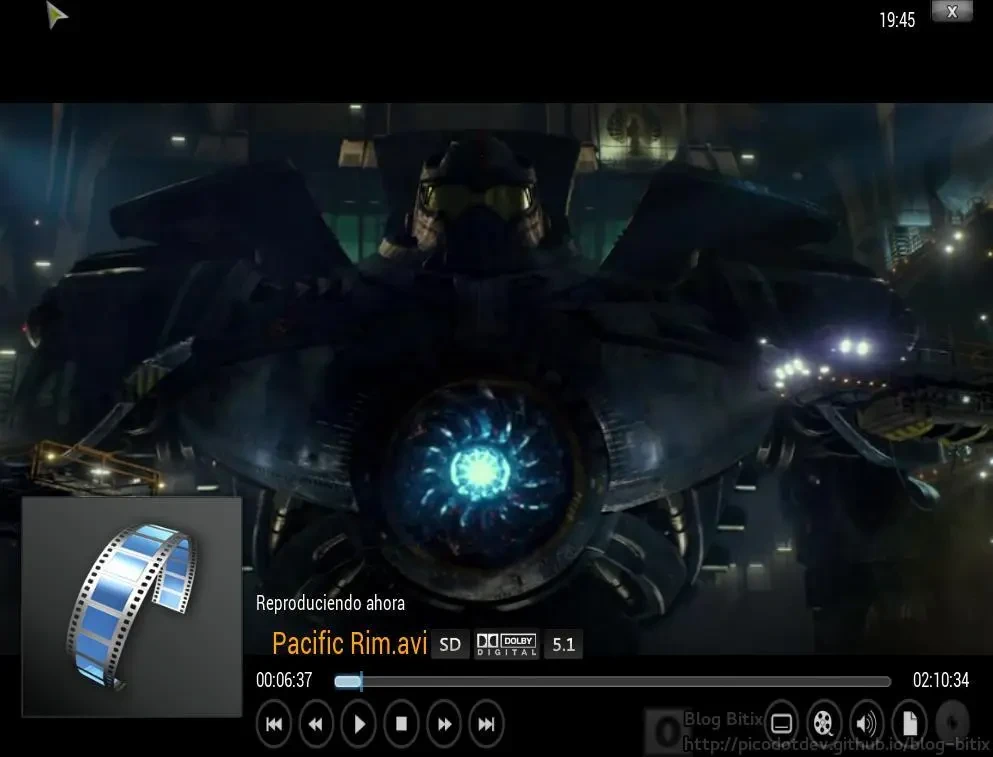Click the Pacific Rim.avi title
The image size is (993, 757).
(349, 643)
